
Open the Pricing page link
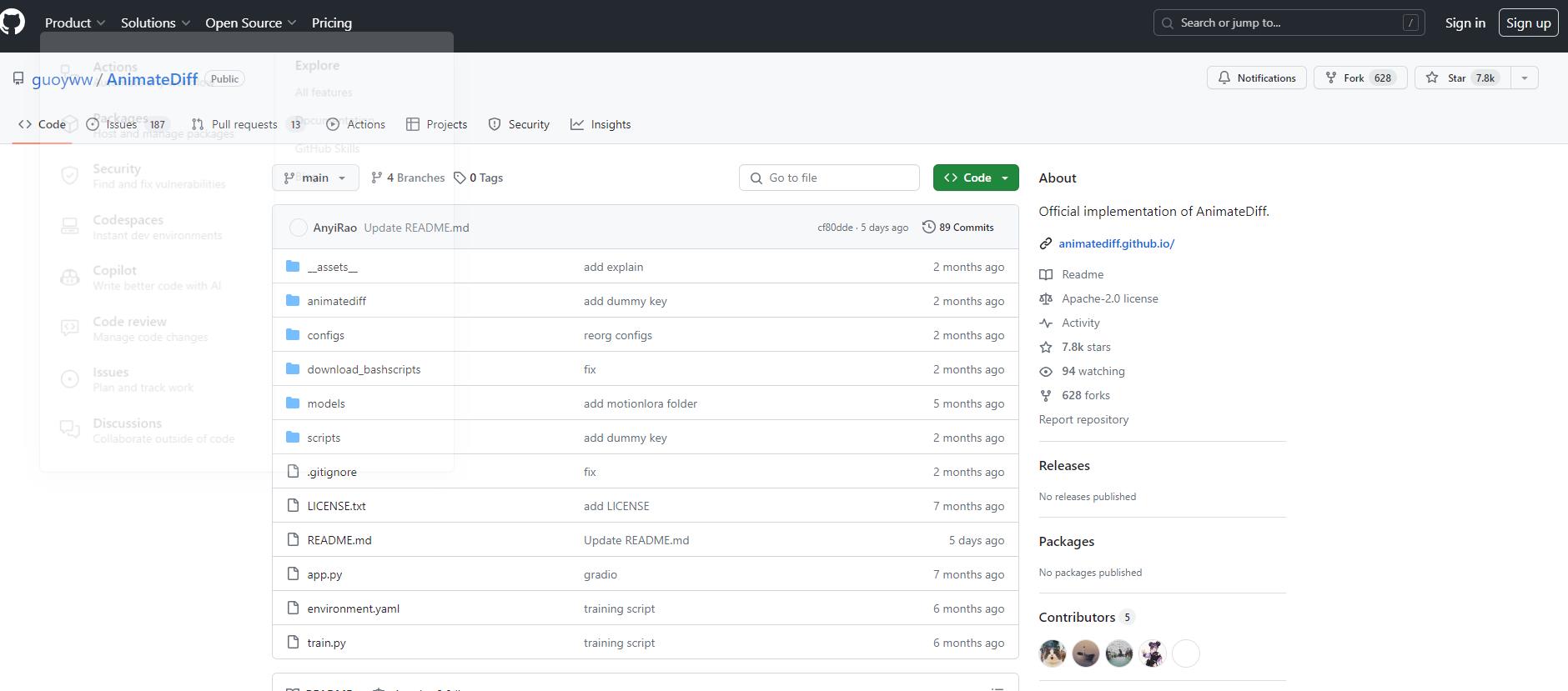pos(332,23)
